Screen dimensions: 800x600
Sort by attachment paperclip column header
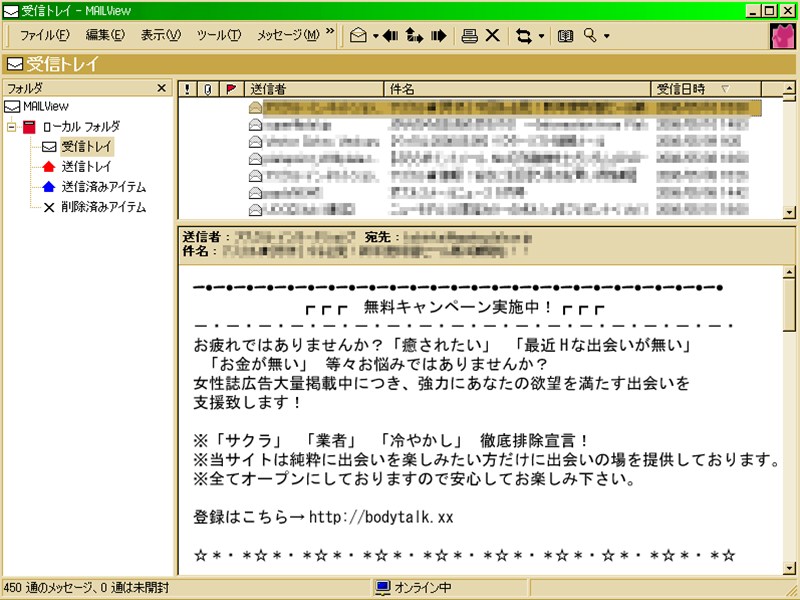[x=208, y=89]
